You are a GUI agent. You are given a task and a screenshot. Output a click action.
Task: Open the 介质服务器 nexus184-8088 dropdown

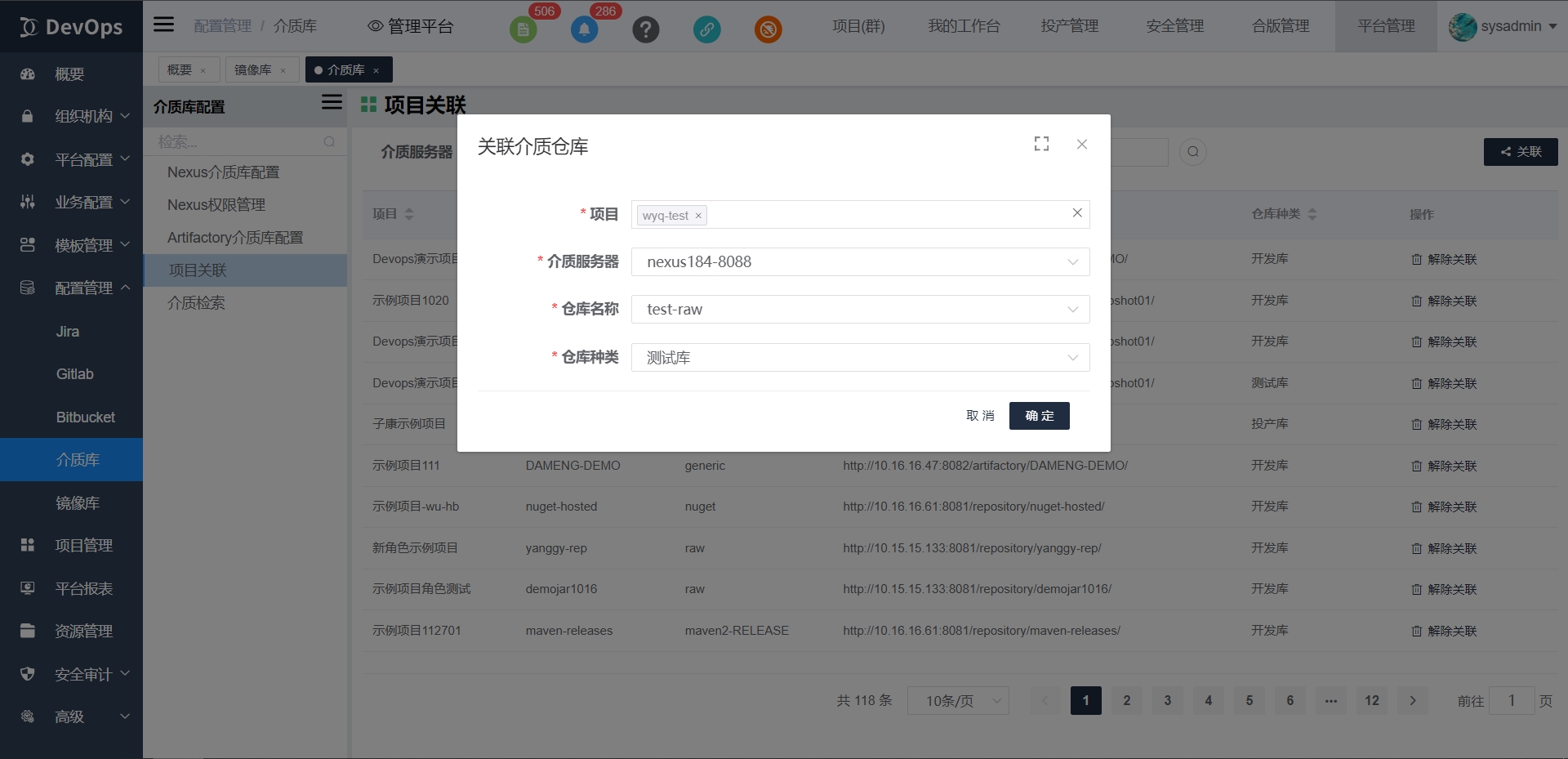860,262
